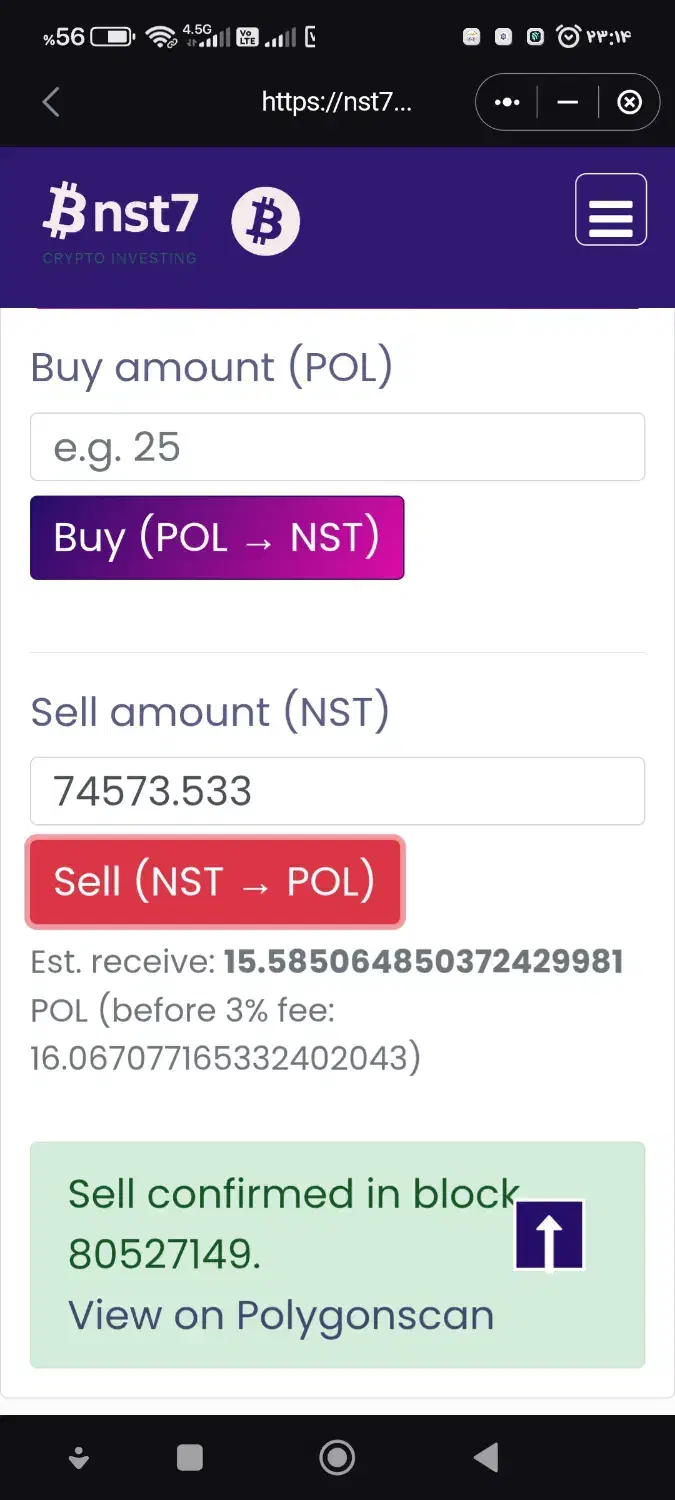Tap the Bitcoin coin icon in the header

click(x=265, y=220)
